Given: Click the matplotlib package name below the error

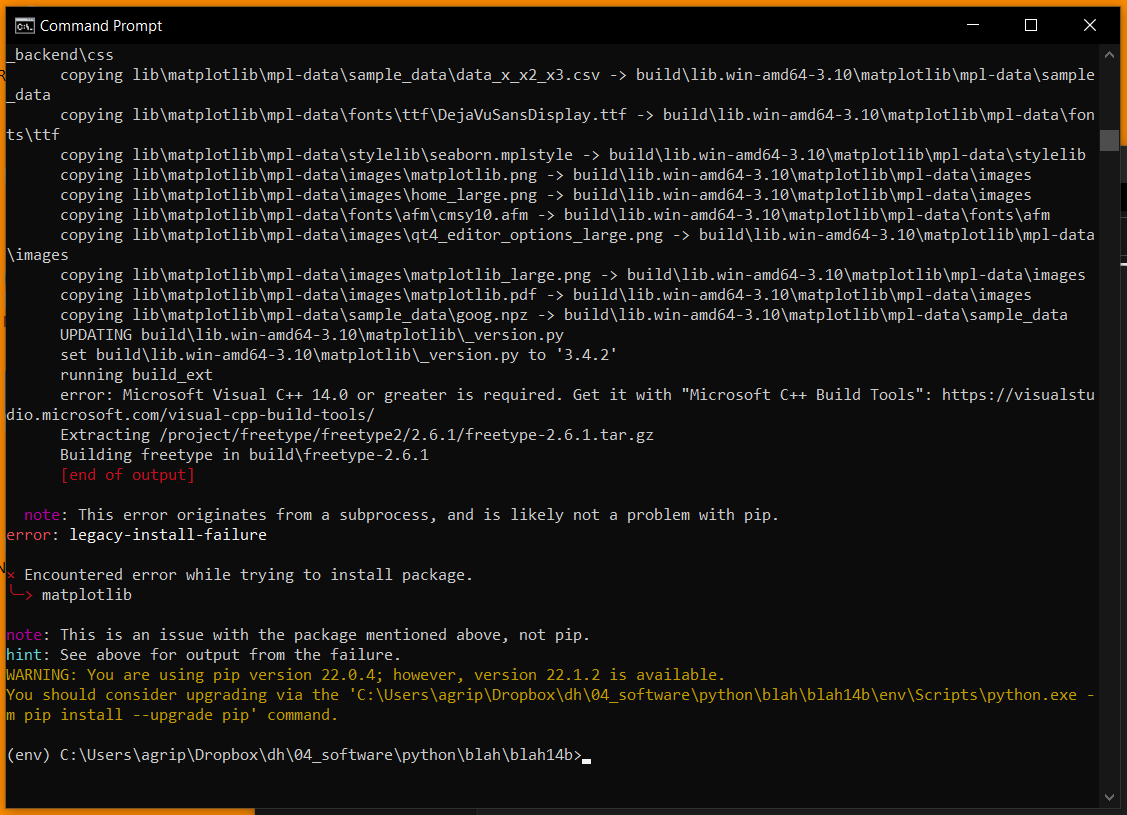Looking at the screenshot, I should [86, 595].
